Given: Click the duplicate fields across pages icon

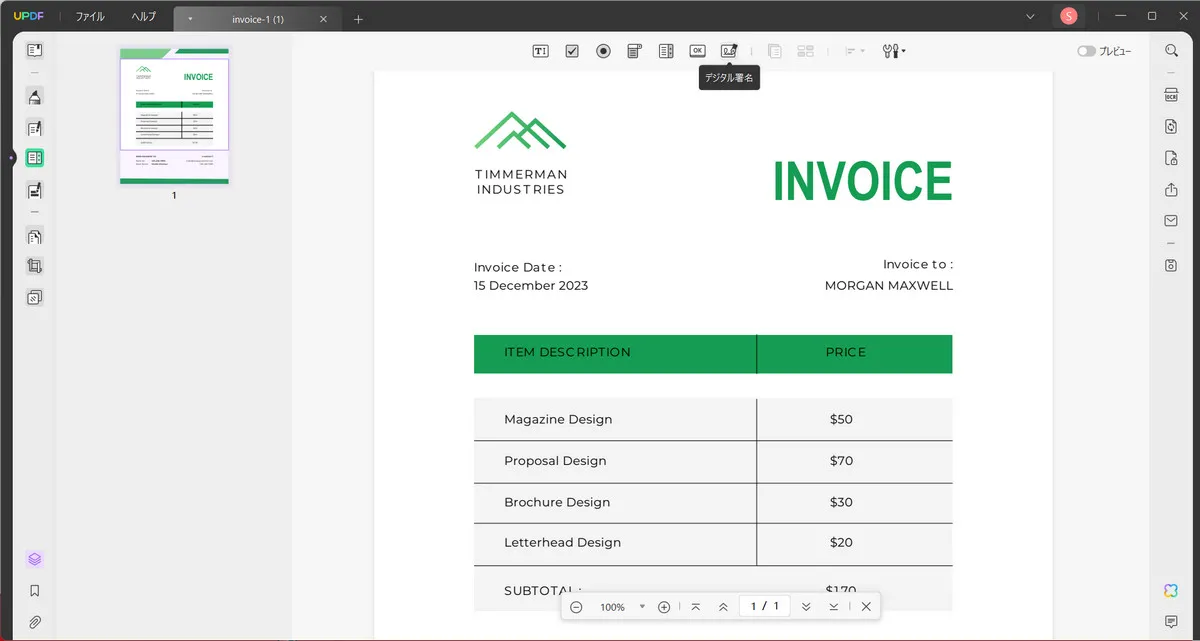Looking at the screenshot, I should 774,51.
